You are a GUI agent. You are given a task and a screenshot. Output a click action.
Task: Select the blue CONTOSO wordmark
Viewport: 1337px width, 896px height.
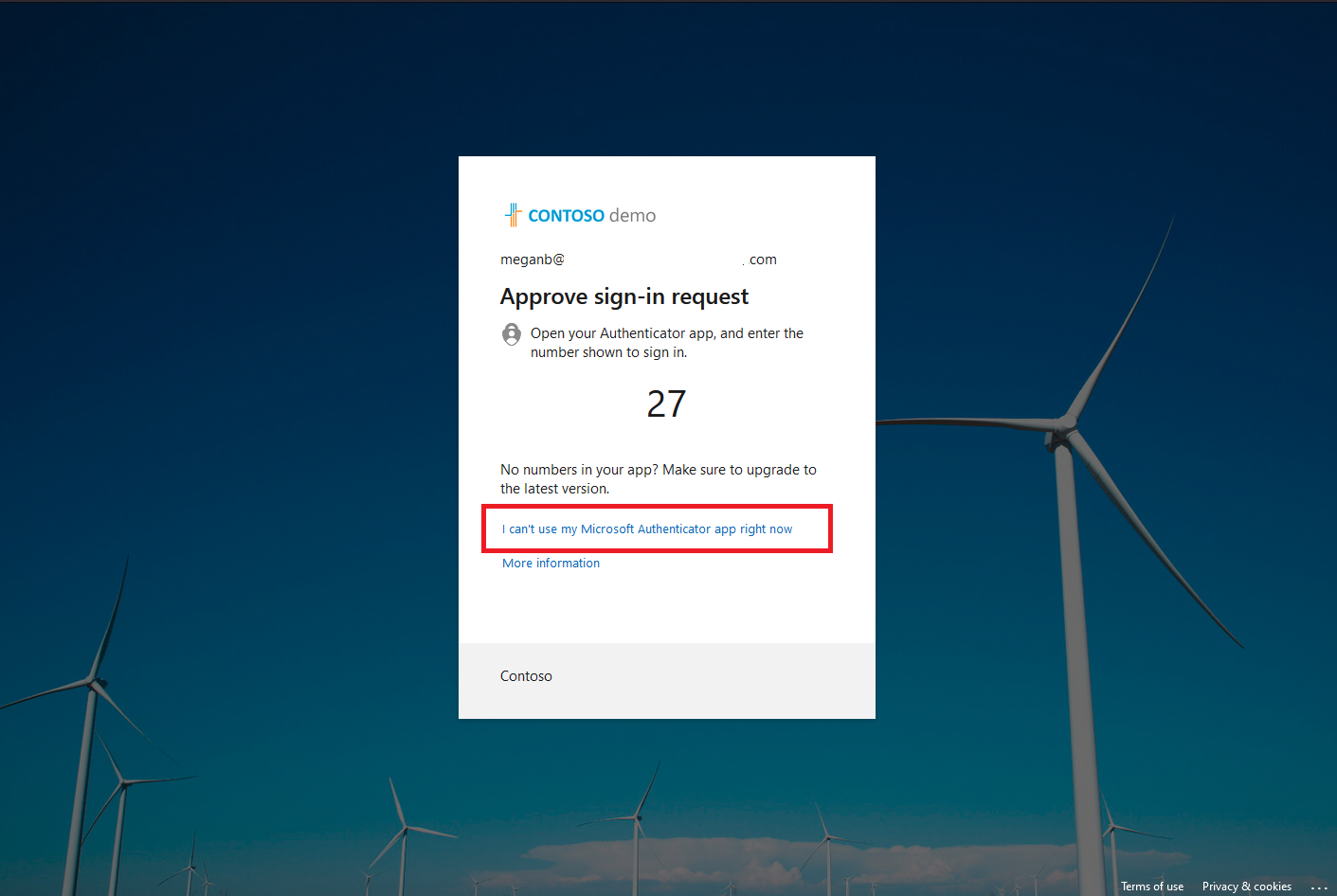[x=568, y=215]
